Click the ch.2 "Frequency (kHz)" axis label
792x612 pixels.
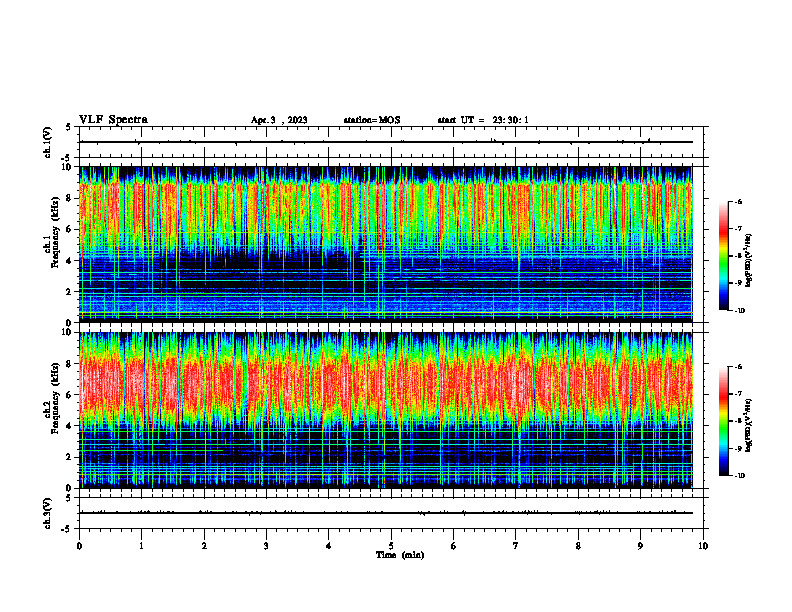55,398
